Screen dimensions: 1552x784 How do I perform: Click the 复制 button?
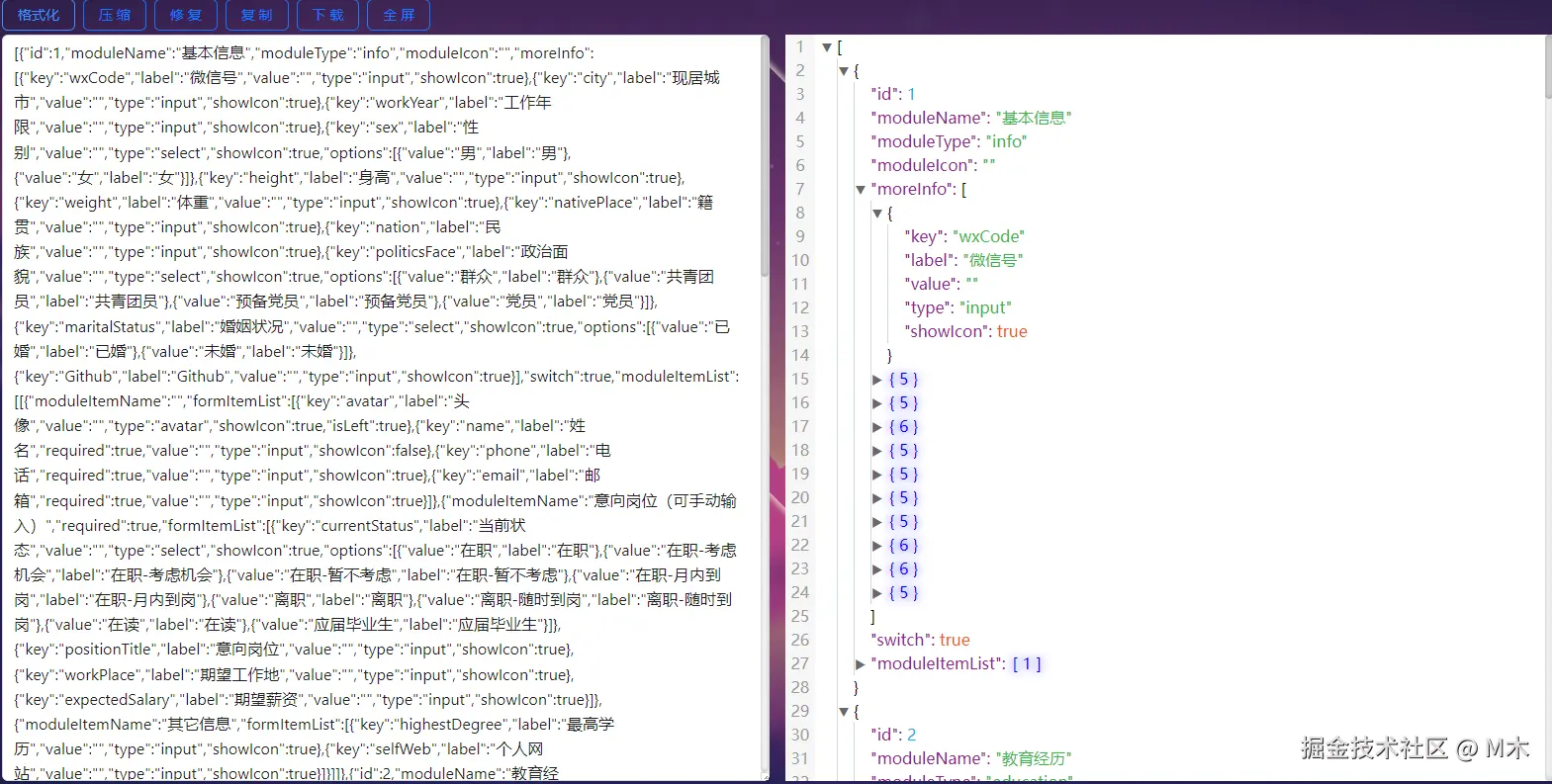(x=257, y=15)
